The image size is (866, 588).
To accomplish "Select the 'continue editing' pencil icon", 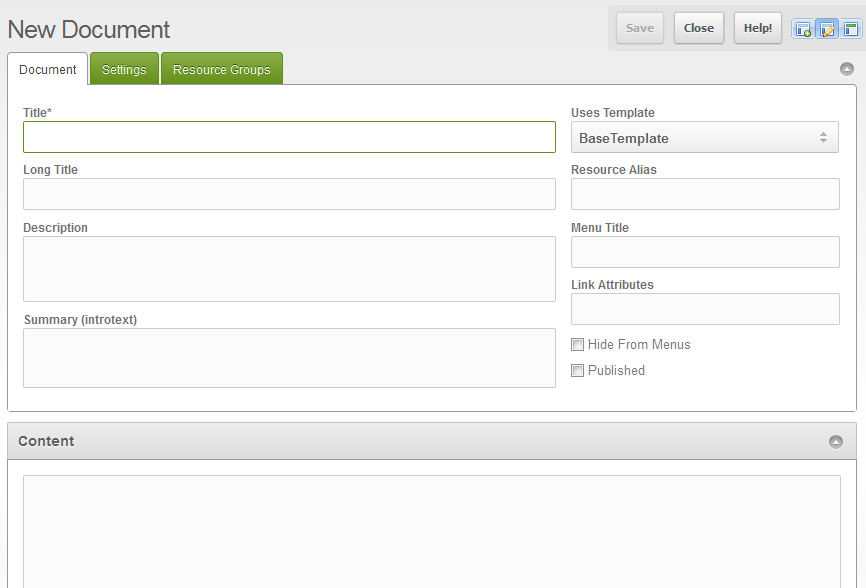I will [827, 29].
